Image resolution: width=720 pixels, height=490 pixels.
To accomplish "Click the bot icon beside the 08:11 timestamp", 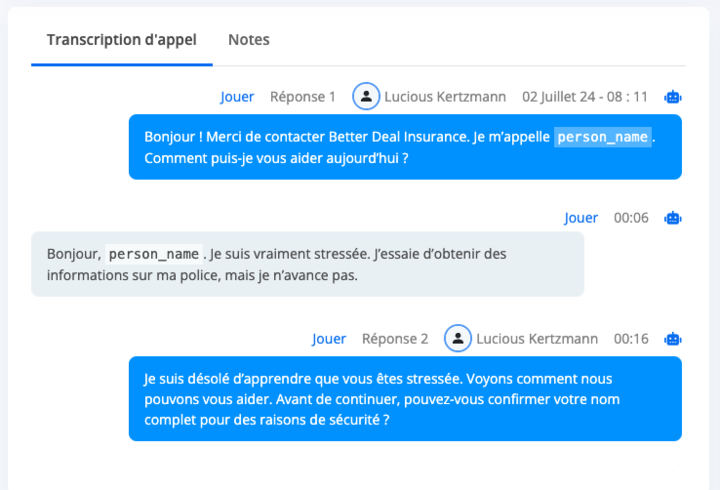I will tap(673, 97).
